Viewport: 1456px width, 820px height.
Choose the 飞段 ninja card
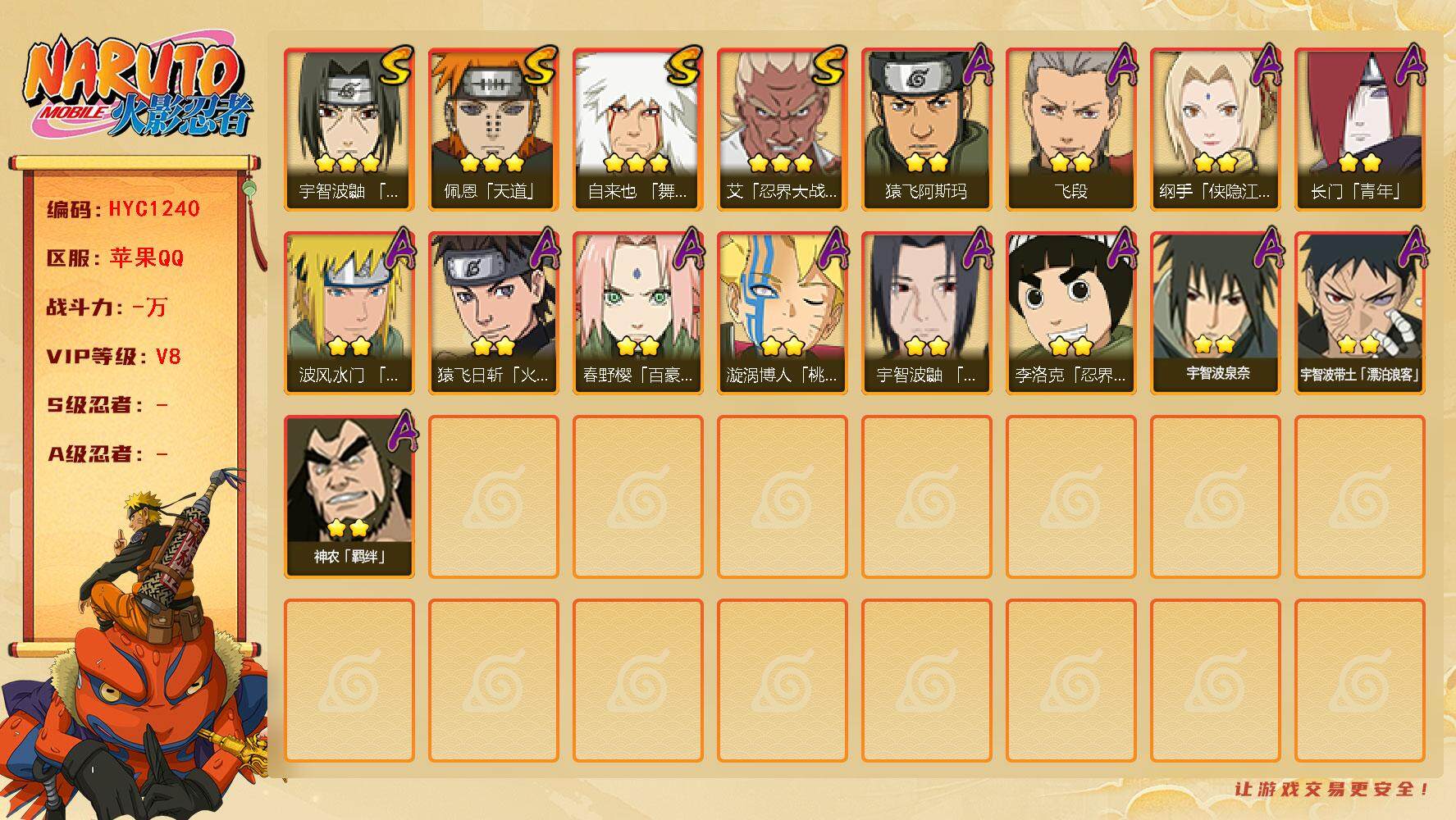pos(1071,130)
